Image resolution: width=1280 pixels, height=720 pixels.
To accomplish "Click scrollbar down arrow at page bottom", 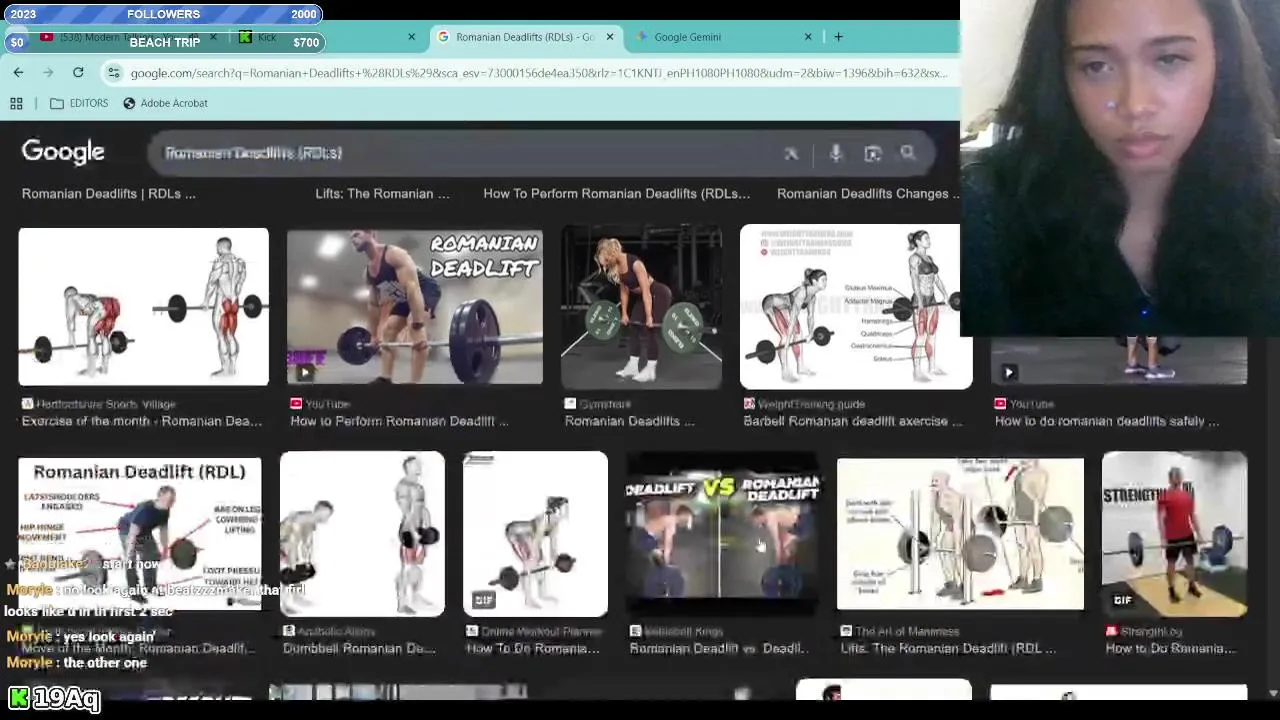I will pos(1272,693).
